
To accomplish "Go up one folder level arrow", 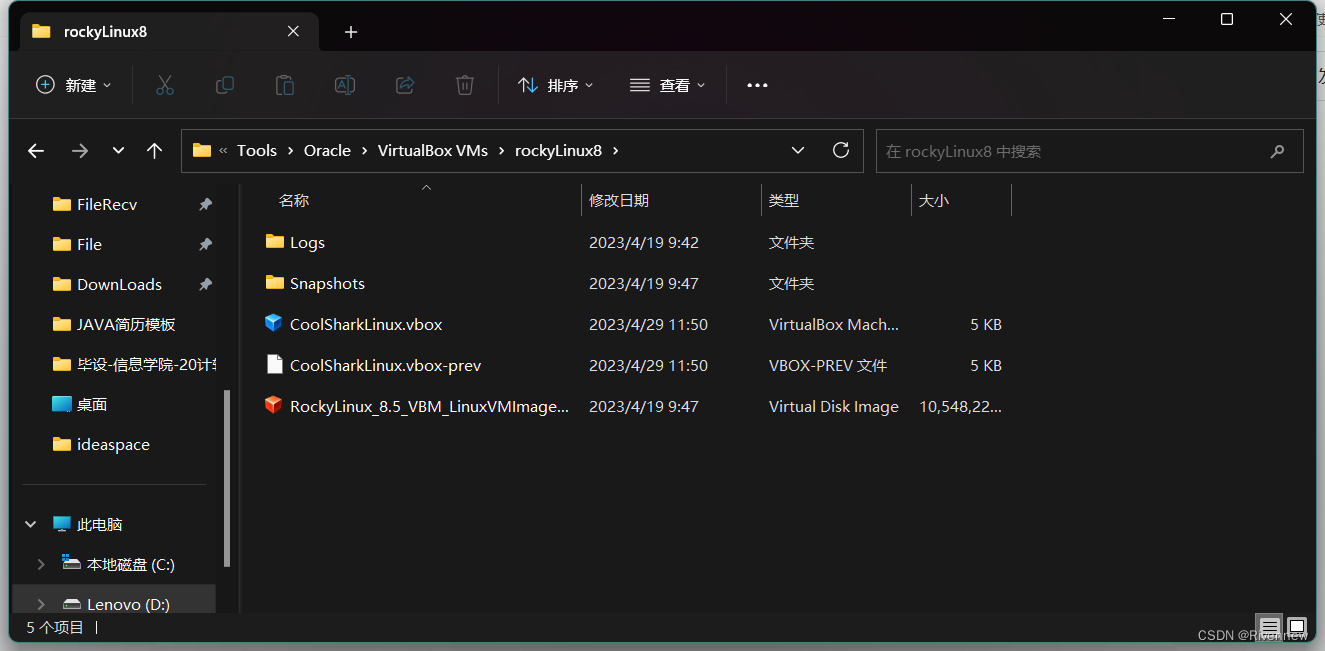I will pos(154,151).
